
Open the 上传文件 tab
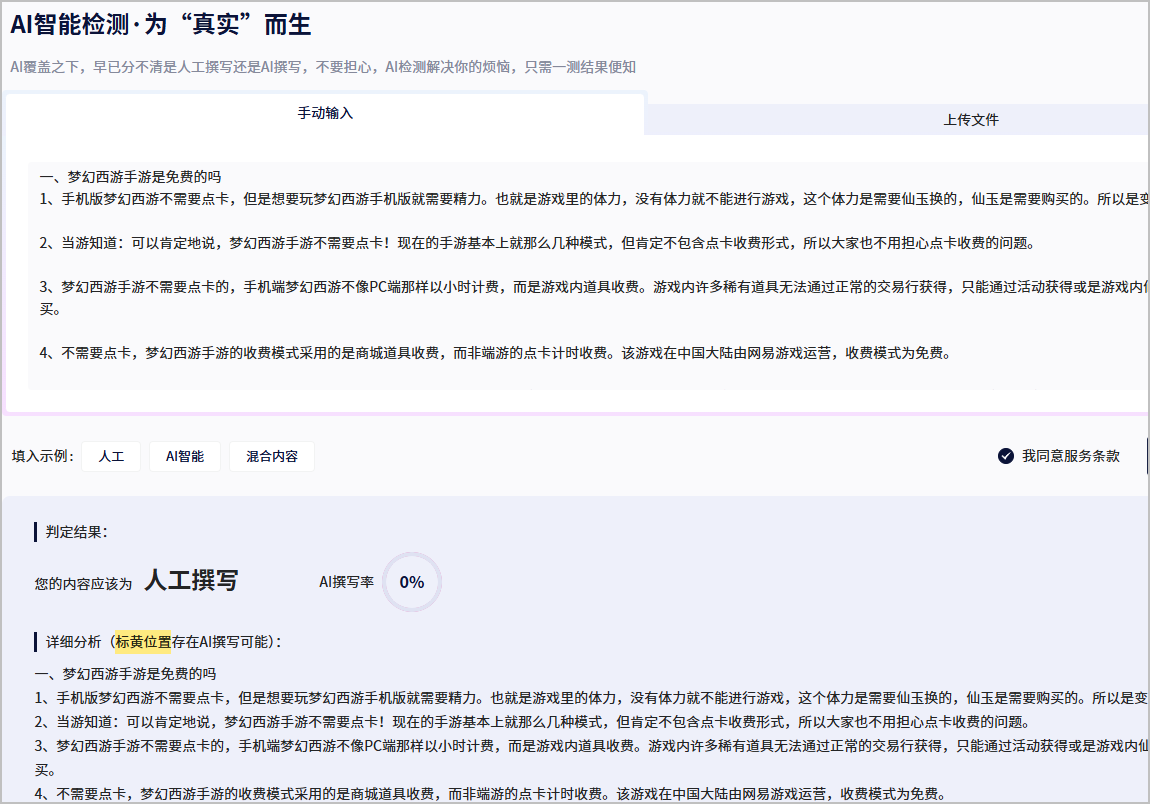pos(970,120)
